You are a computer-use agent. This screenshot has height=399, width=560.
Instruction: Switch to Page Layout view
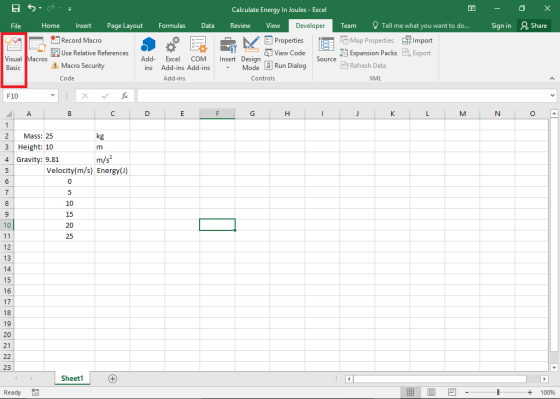431,392
